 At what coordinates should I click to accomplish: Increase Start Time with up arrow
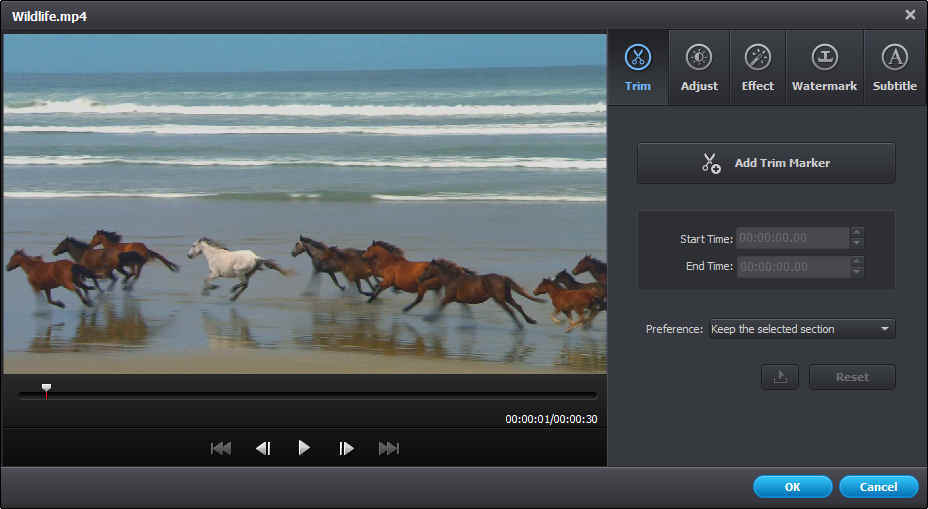(856, 232)
